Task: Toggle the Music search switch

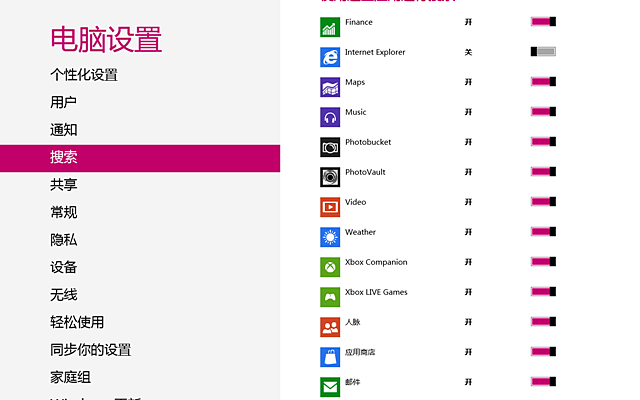Action: click(x=543, y=111)
